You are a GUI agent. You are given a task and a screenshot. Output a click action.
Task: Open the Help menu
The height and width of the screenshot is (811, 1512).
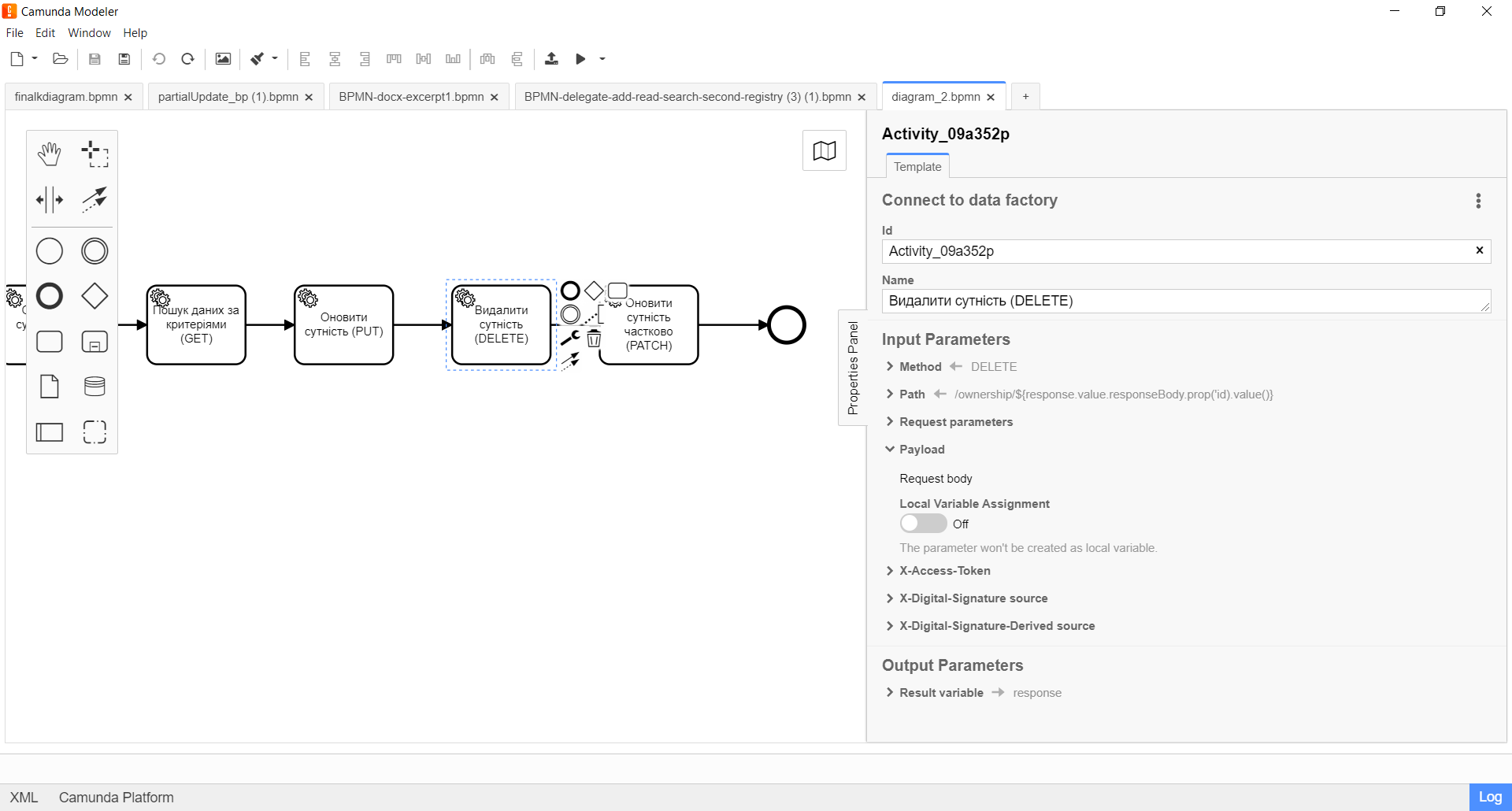[135, 33]
